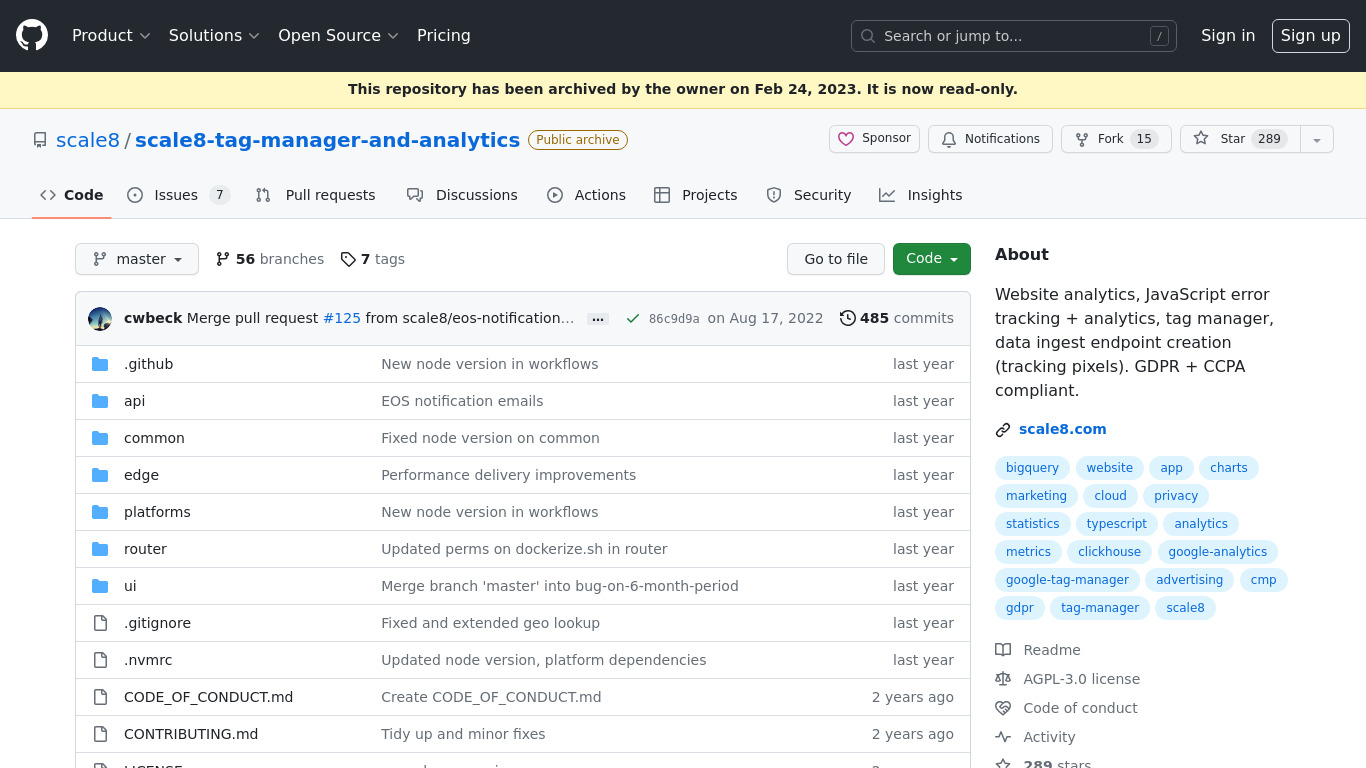Click the 485 commits history link
Image resolution: width=1366 pixels, height=768 pixels.
(896, 318)
